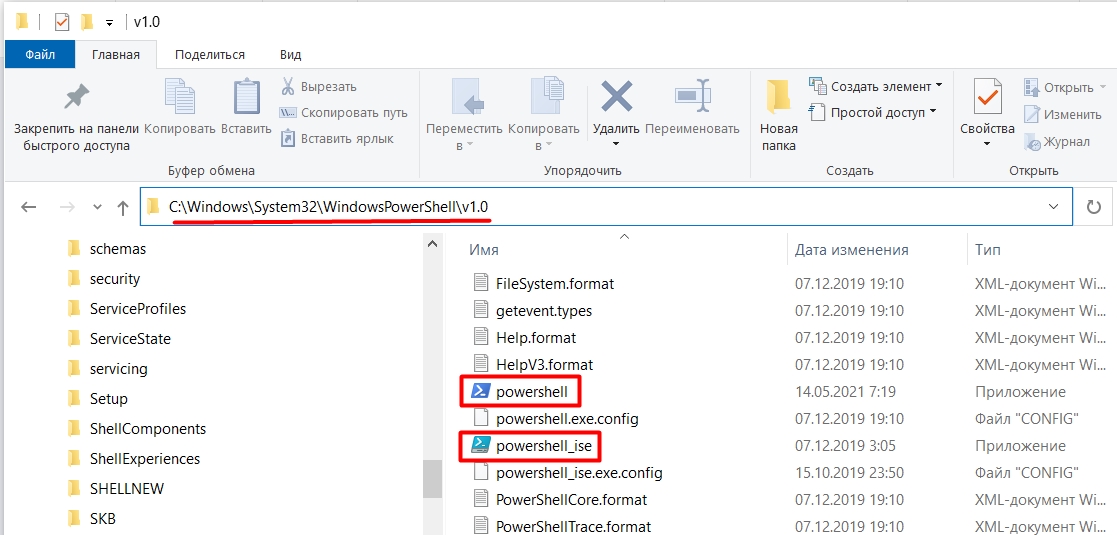This screenshot has height=535, width=1117.
Task: Open recent locations chevron
Action: 98,207
